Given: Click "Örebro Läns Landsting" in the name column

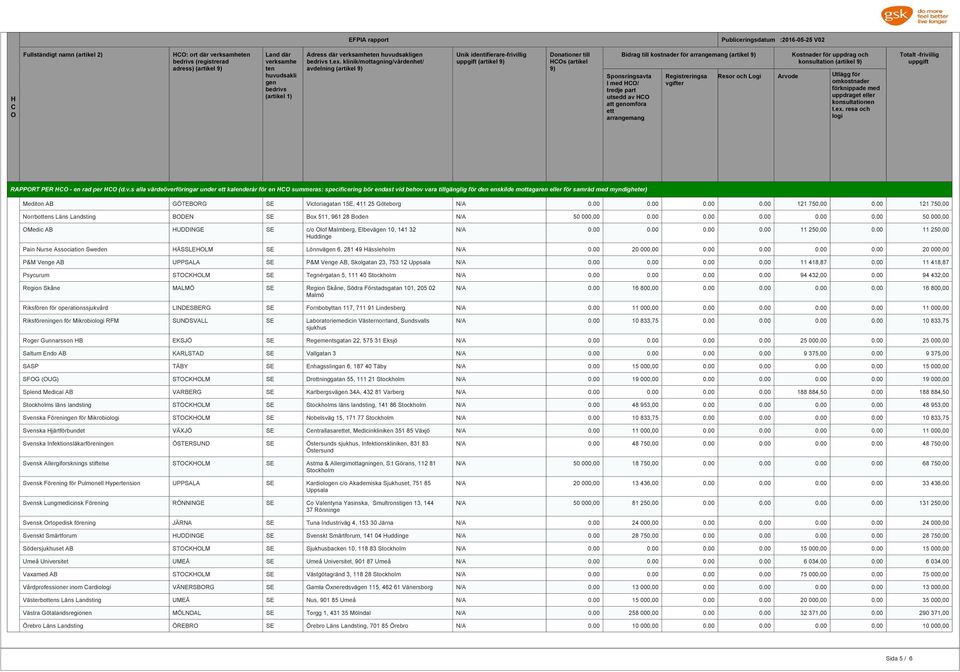Looking at the screenshot, I should [94, 626].
